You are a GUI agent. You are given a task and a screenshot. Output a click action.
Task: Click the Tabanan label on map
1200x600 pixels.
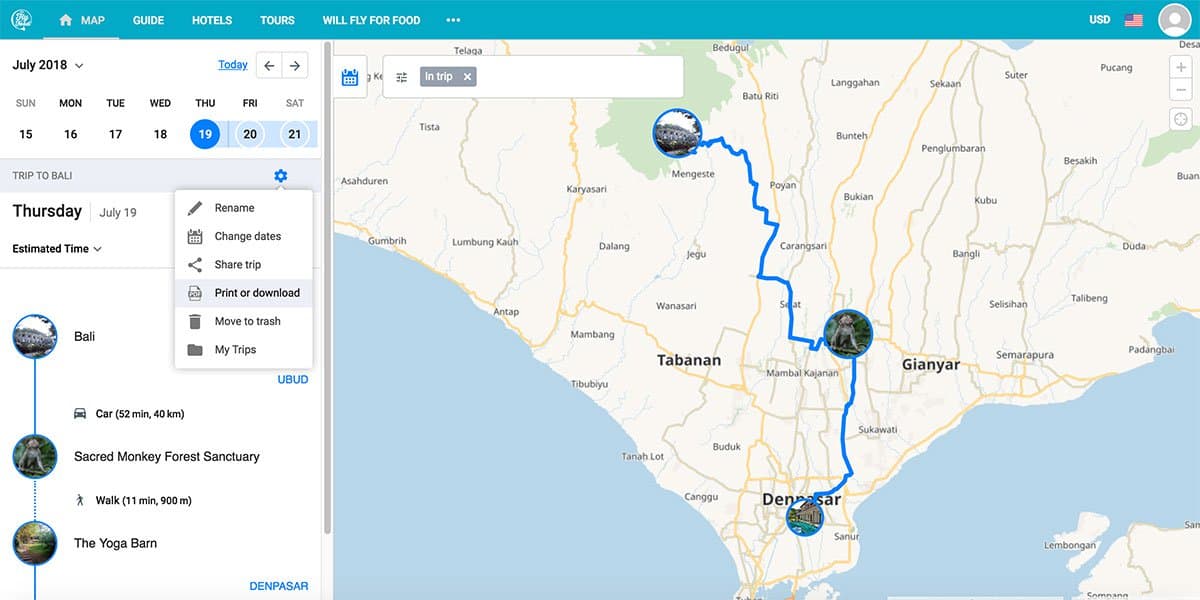coord(689,361)
